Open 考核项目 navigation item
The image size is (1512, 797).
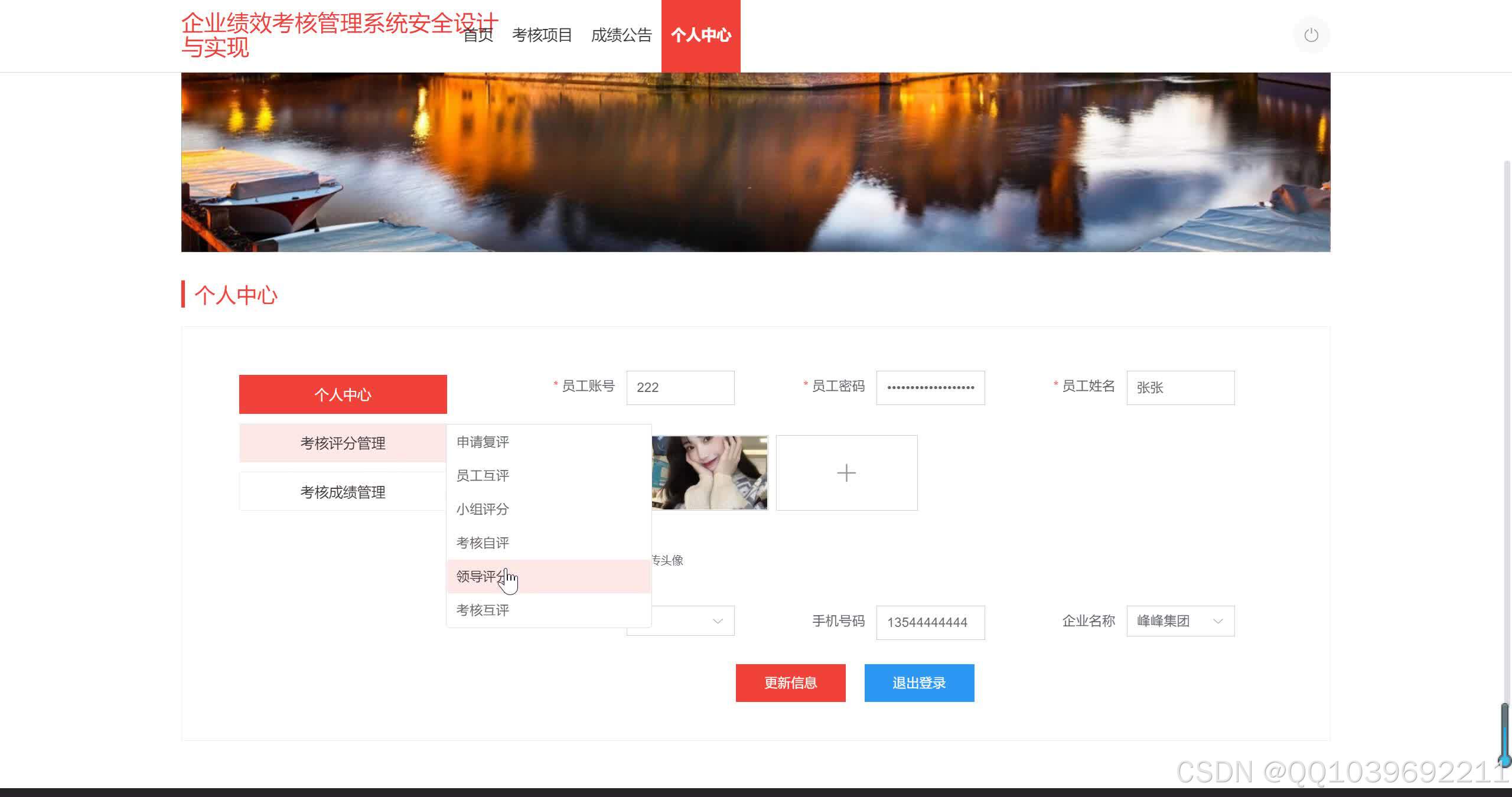[x=542, y=35]
